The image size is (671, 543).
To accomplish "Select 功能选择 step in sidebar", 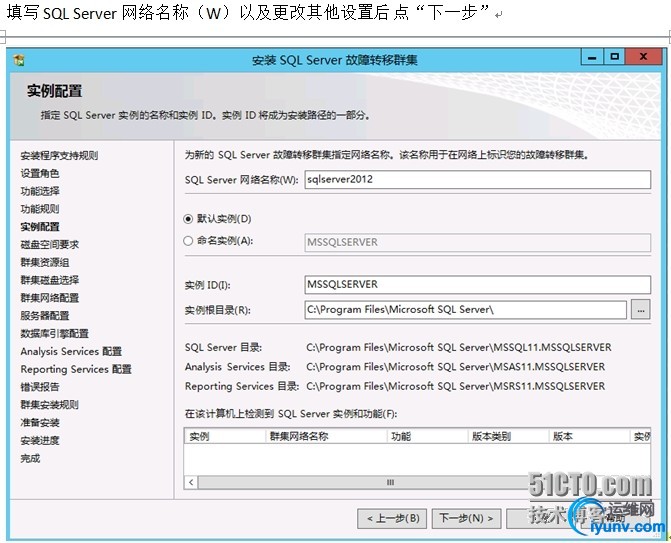I will [x=40, y=191].
